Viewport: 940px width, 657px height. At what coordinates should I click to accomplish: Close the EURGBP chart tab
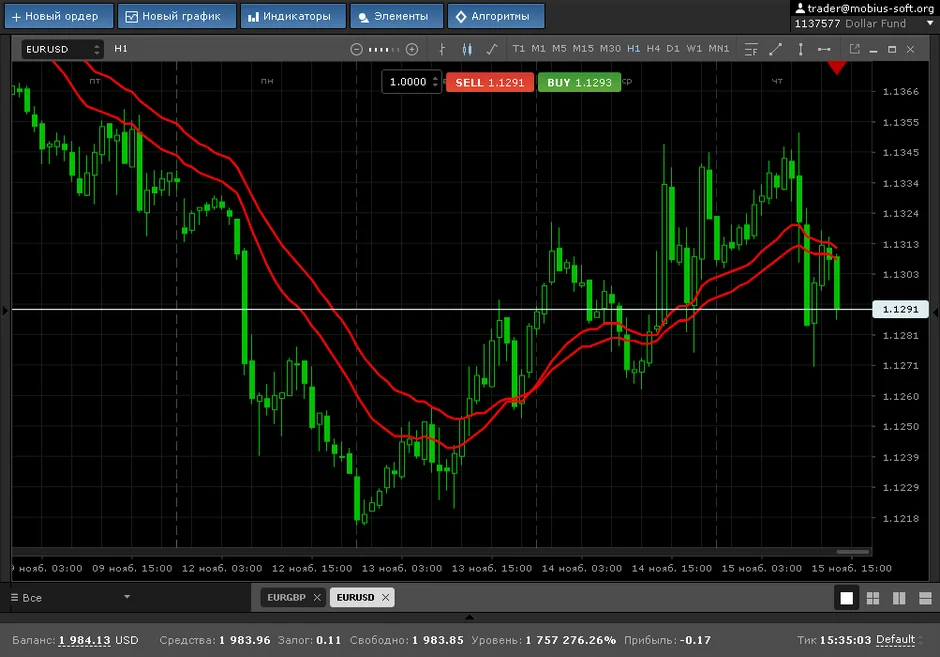317,597
